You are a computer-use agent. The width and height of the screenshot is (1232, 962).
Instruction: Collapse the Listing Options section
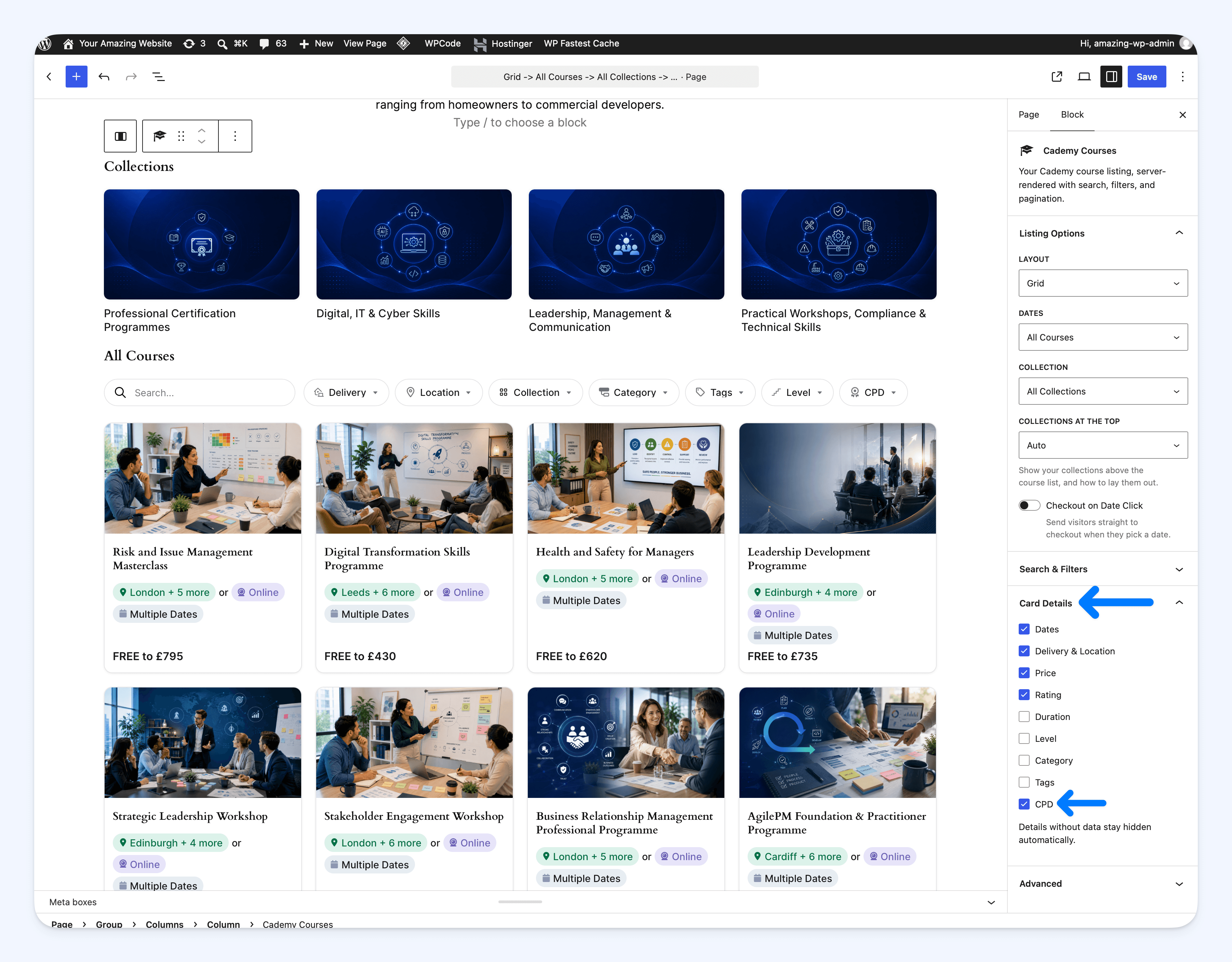[x=1102, y=233]
